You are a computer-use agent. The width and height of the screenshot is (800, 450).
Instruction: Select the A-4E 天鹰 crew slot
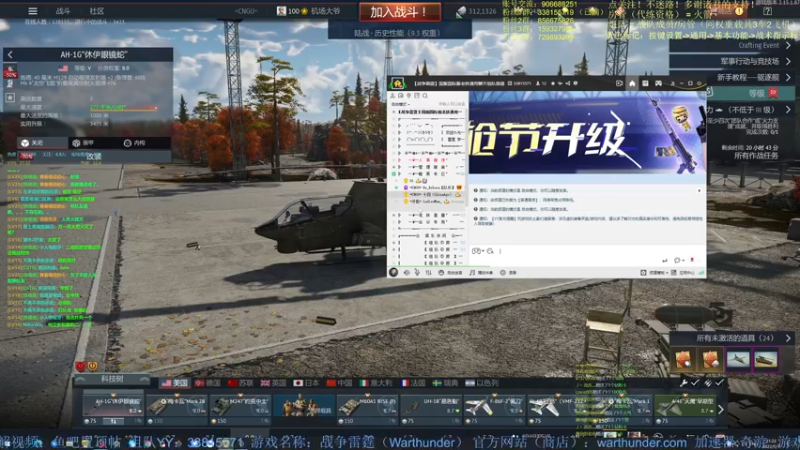pos(685,409)
